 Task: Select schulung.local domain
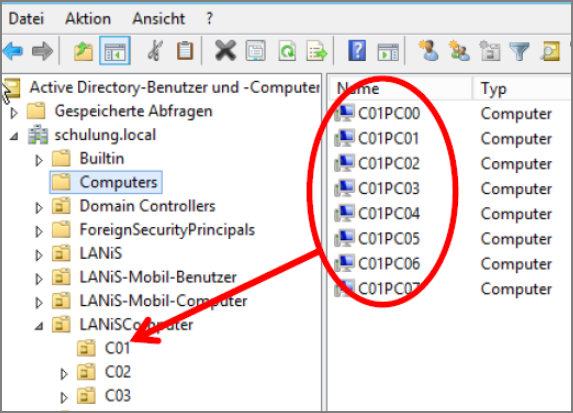tap(105, 135)
